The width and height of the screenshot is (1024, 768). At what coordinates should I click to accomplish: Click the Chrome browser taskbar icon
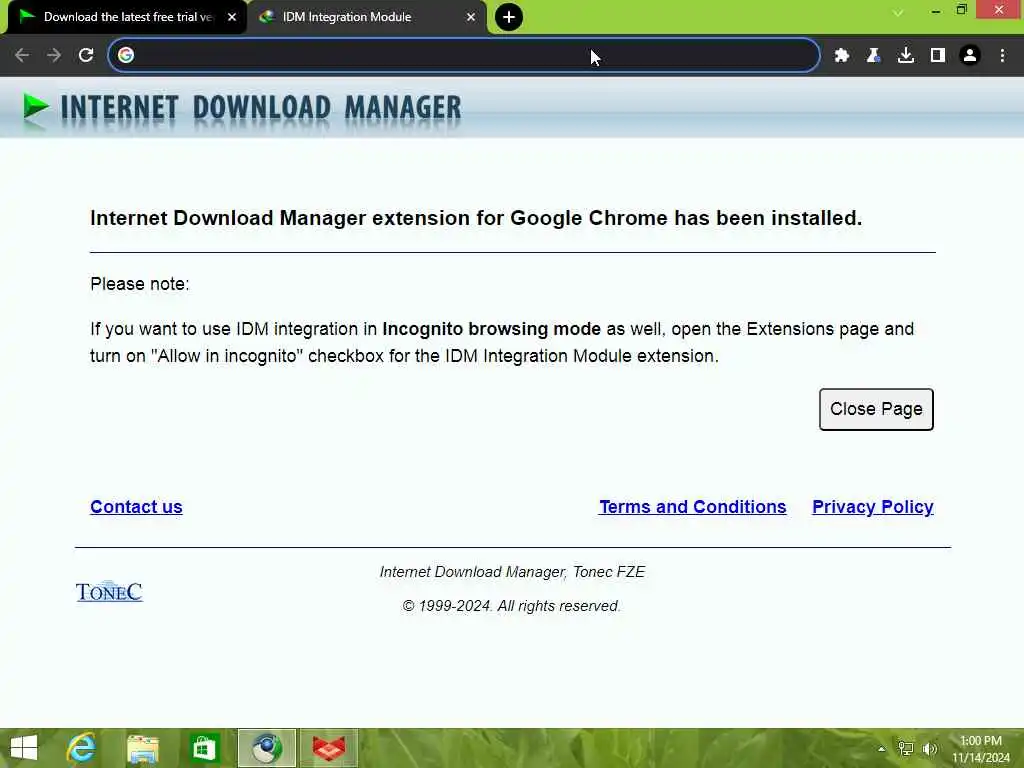266,748
